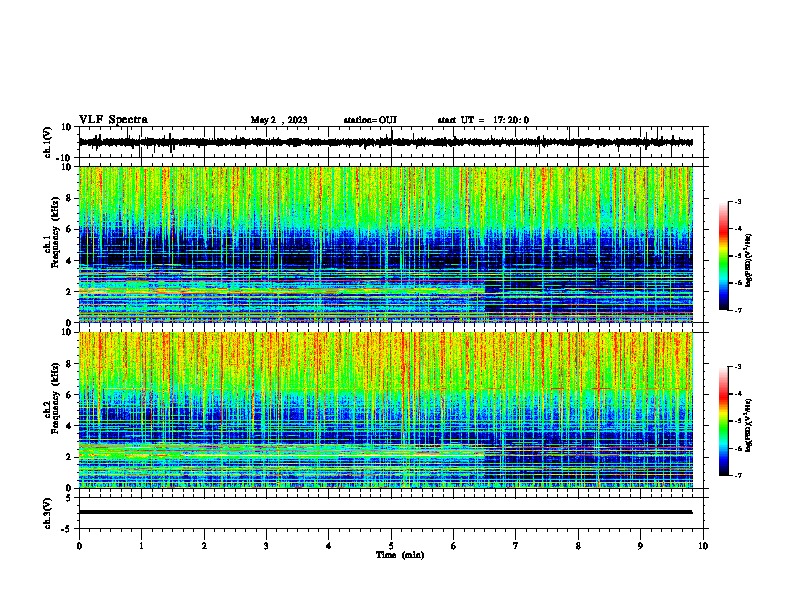
Task: Click the '4' kHz tick on ch.2 spectrogram
Action: 69,427
